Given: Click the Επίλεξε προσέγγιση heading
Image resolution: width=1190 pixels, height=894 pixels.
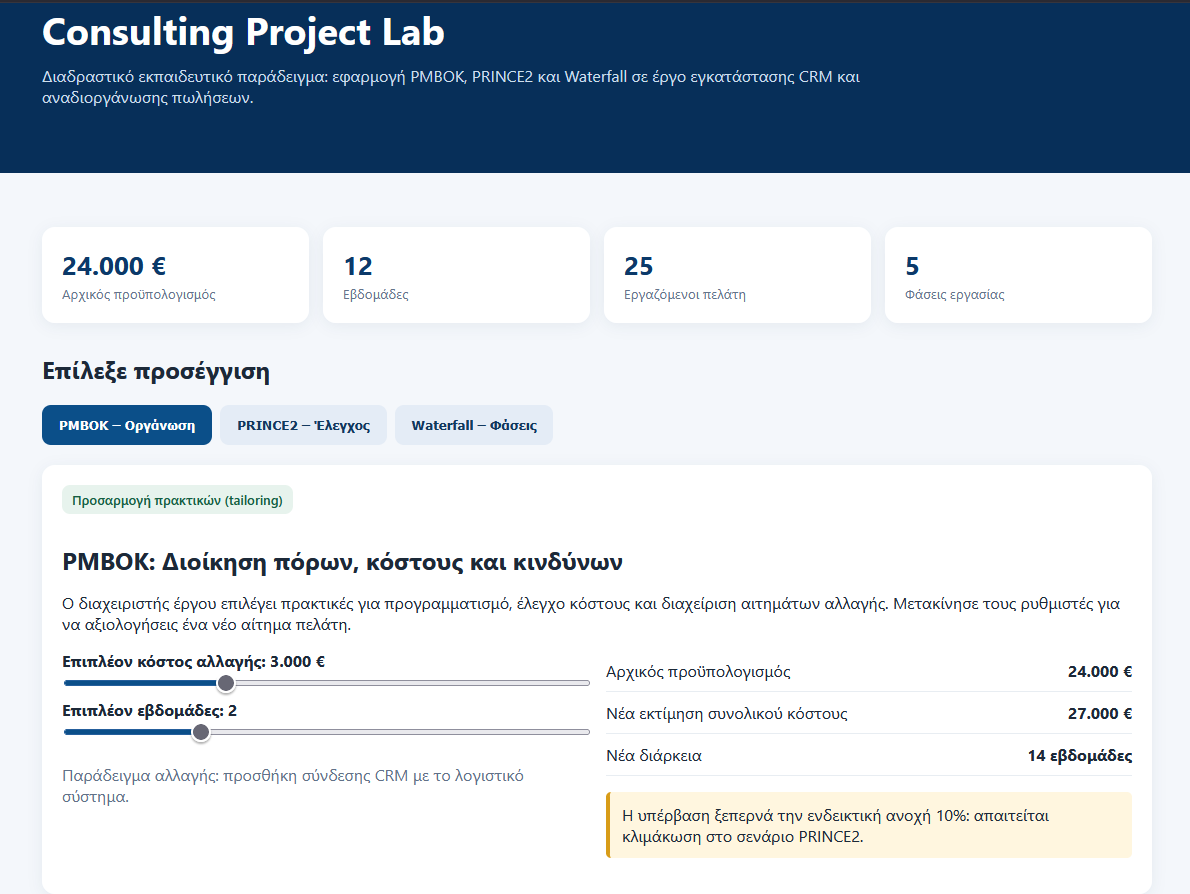Looking at the screenshot, I should [156, 371].
